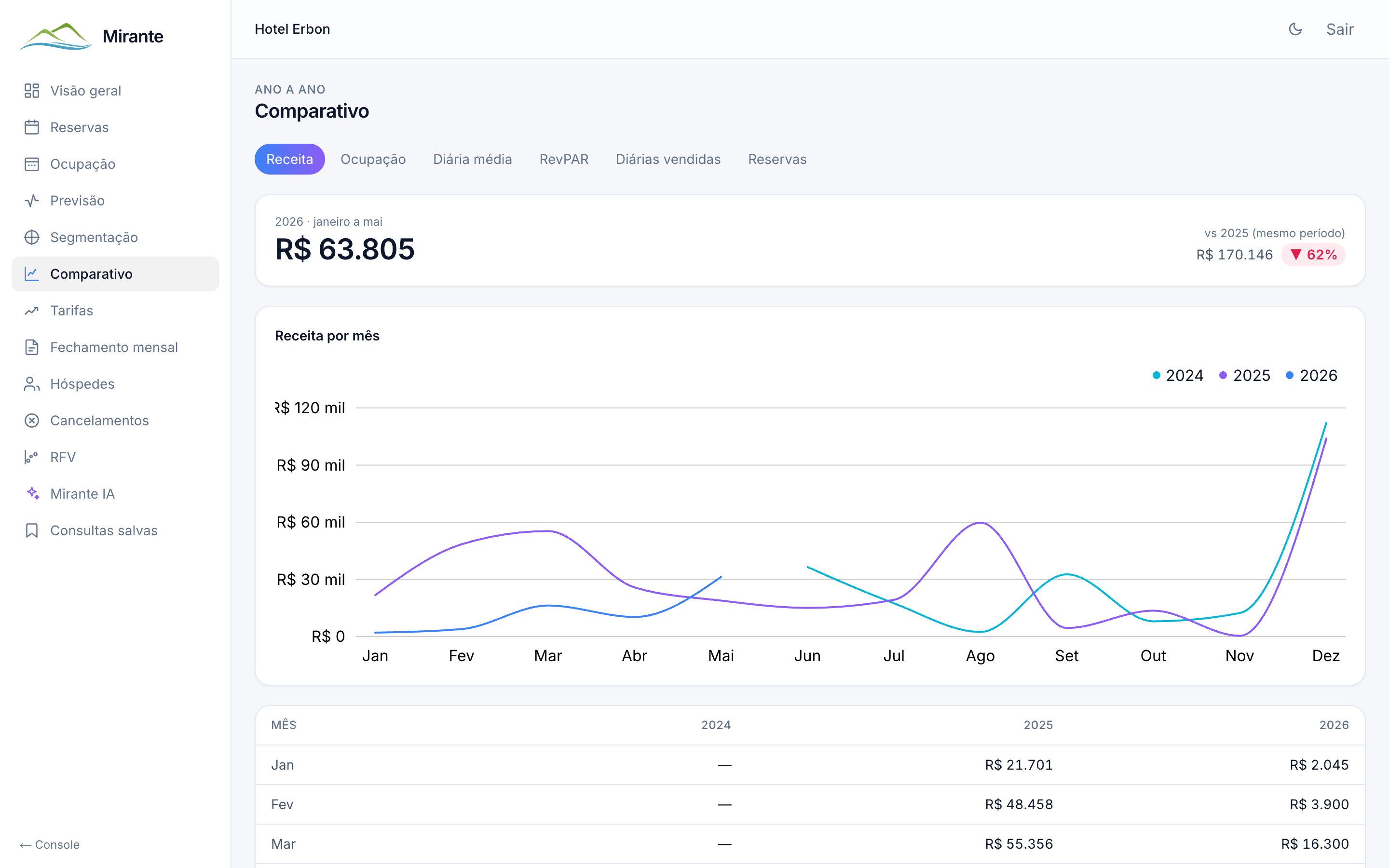Click the Mar row label in table
Screen dimensions: 1389x868
point(283,844)
